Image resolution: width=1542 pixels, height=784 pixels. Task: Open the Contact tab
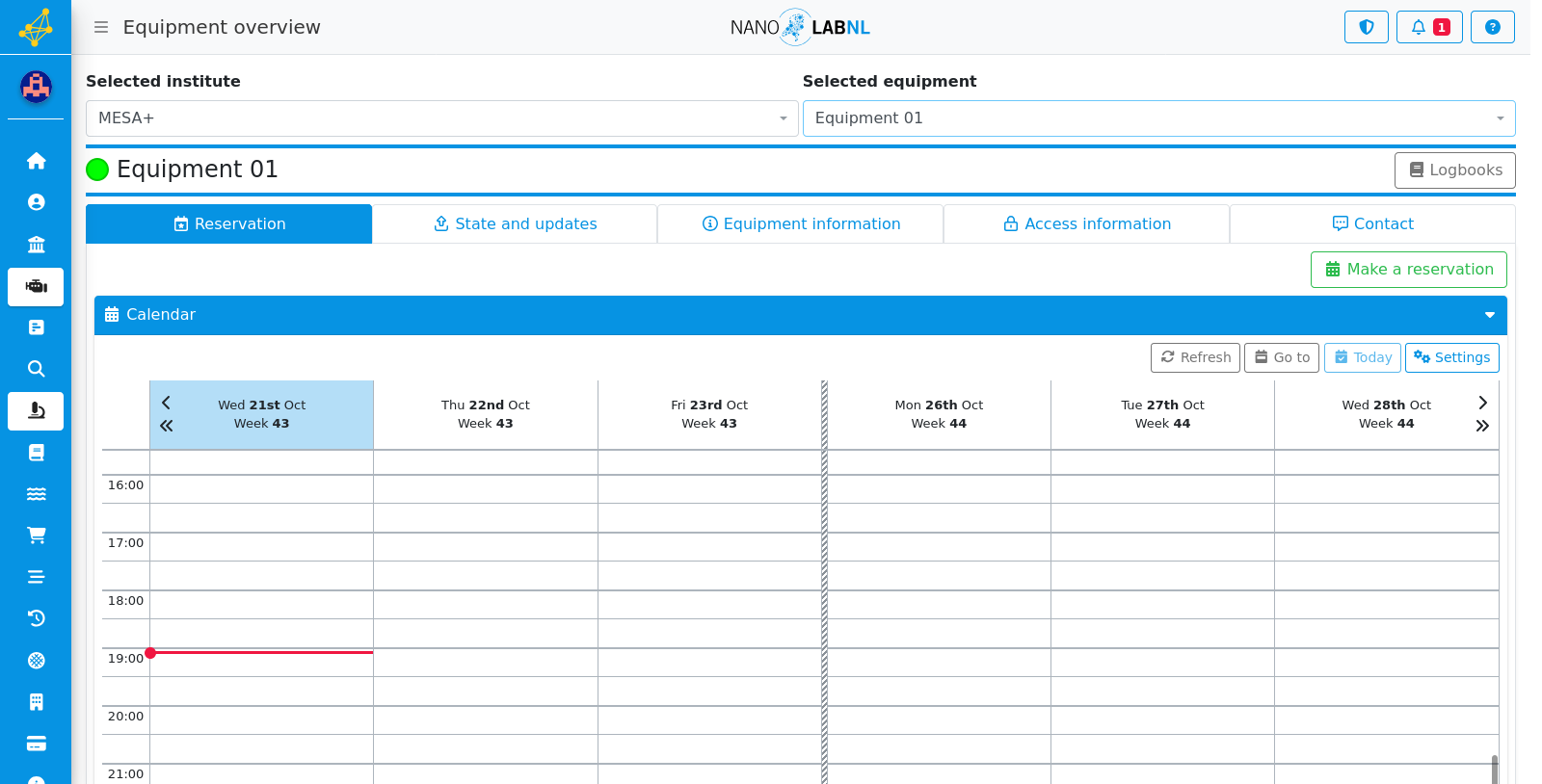point(1372,223)
